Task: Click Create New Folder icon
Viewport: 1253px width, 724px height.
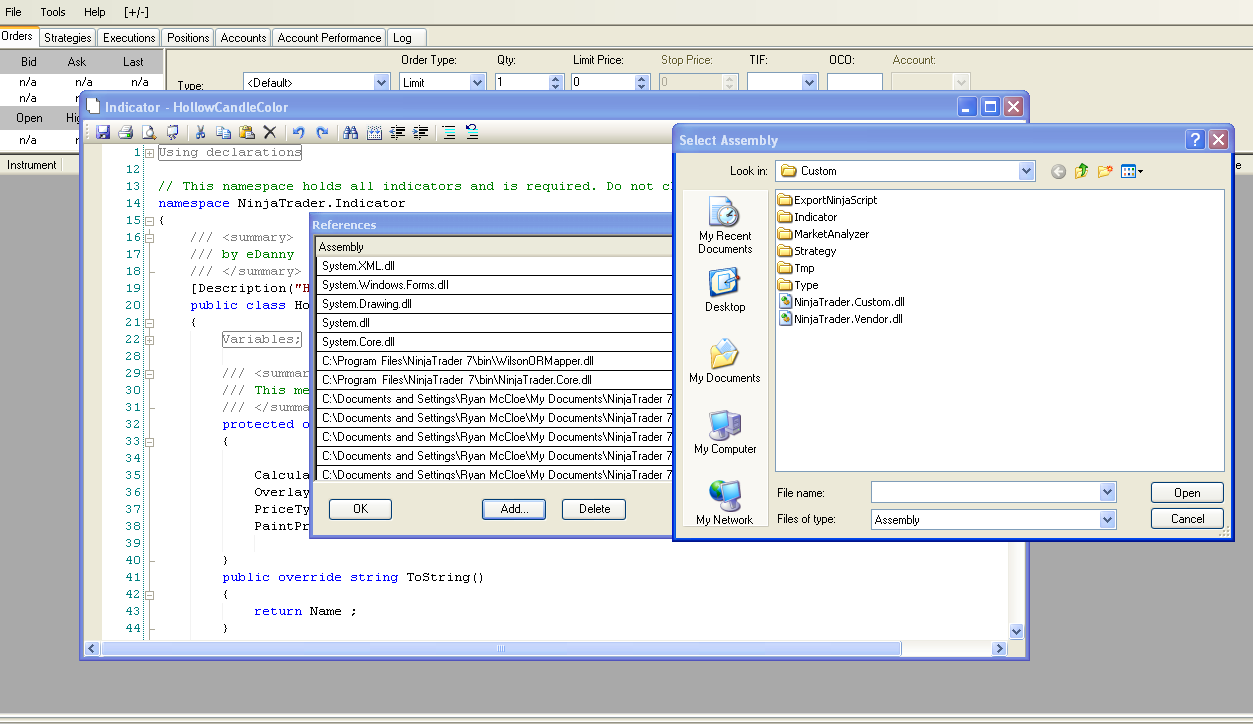Action: (1105, 171)
